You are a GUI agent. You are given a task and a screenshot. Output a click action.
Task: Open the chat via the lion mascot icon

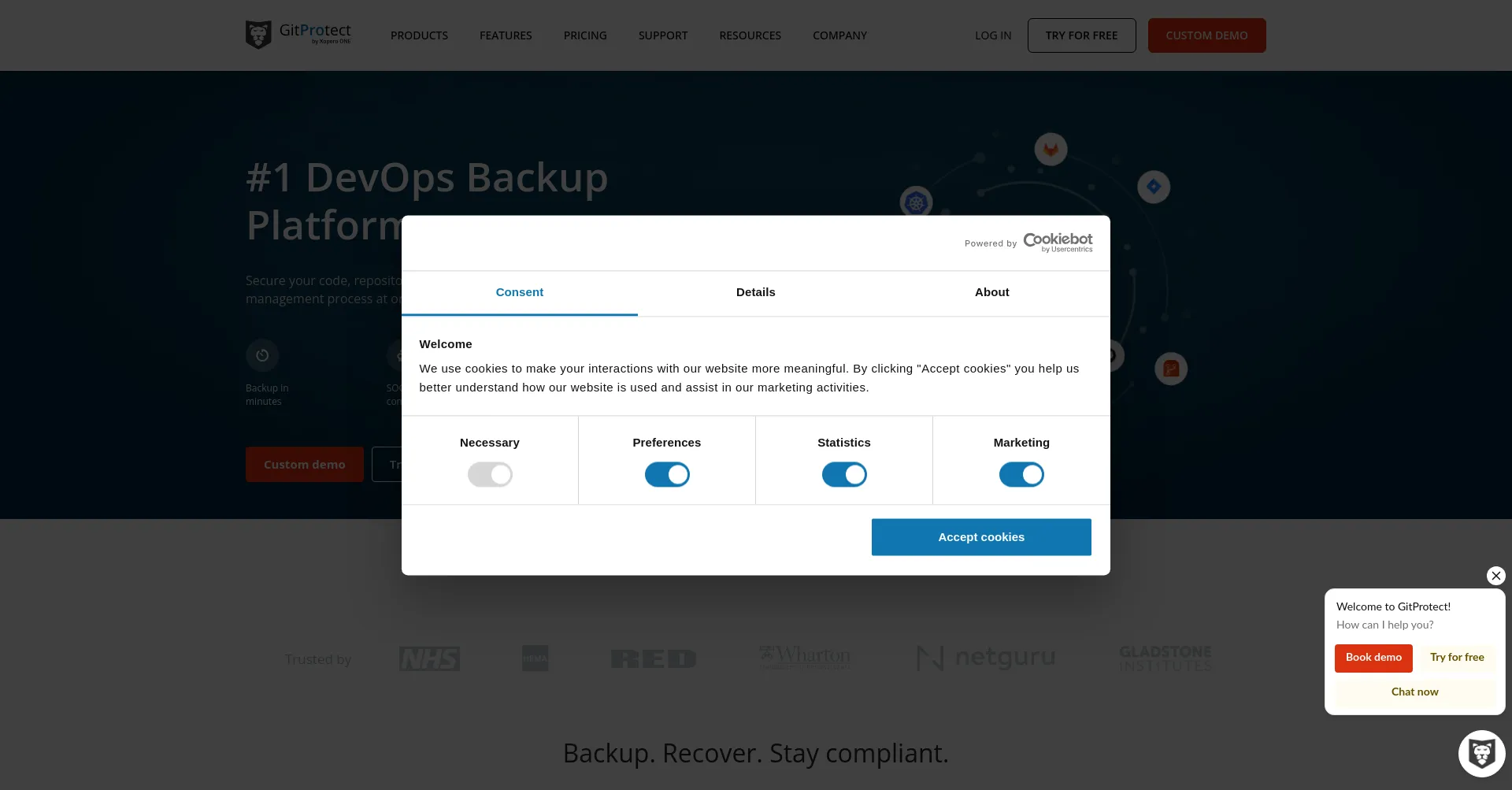[1481, 753]
